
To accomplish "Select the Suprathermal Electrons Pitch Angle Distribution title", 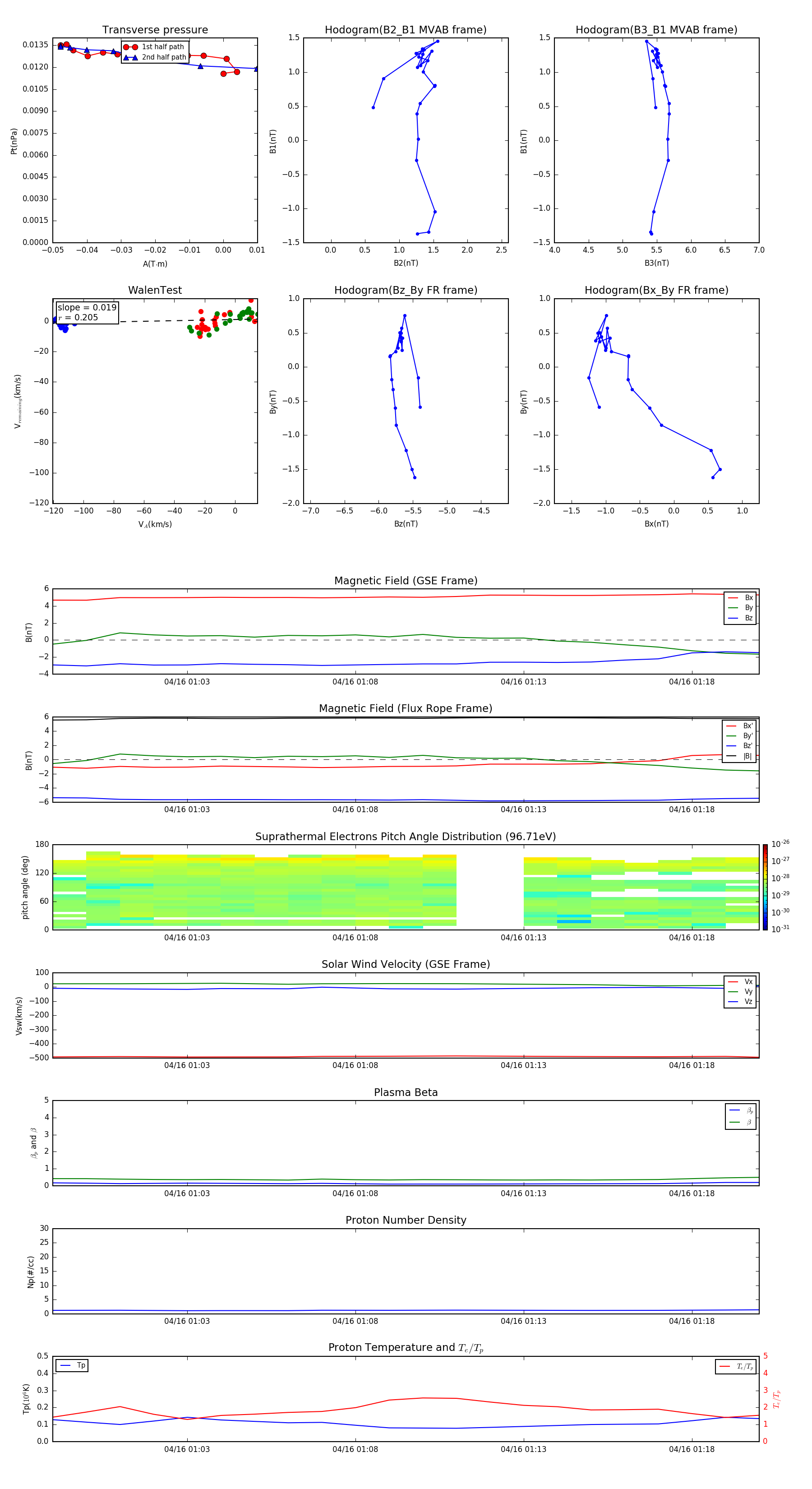I will 406,837.
